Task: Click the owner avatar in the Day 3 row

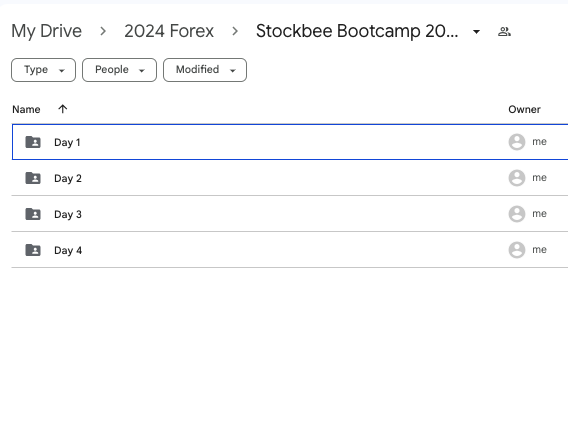Action: pyautogui.click(x=517, y=214)
